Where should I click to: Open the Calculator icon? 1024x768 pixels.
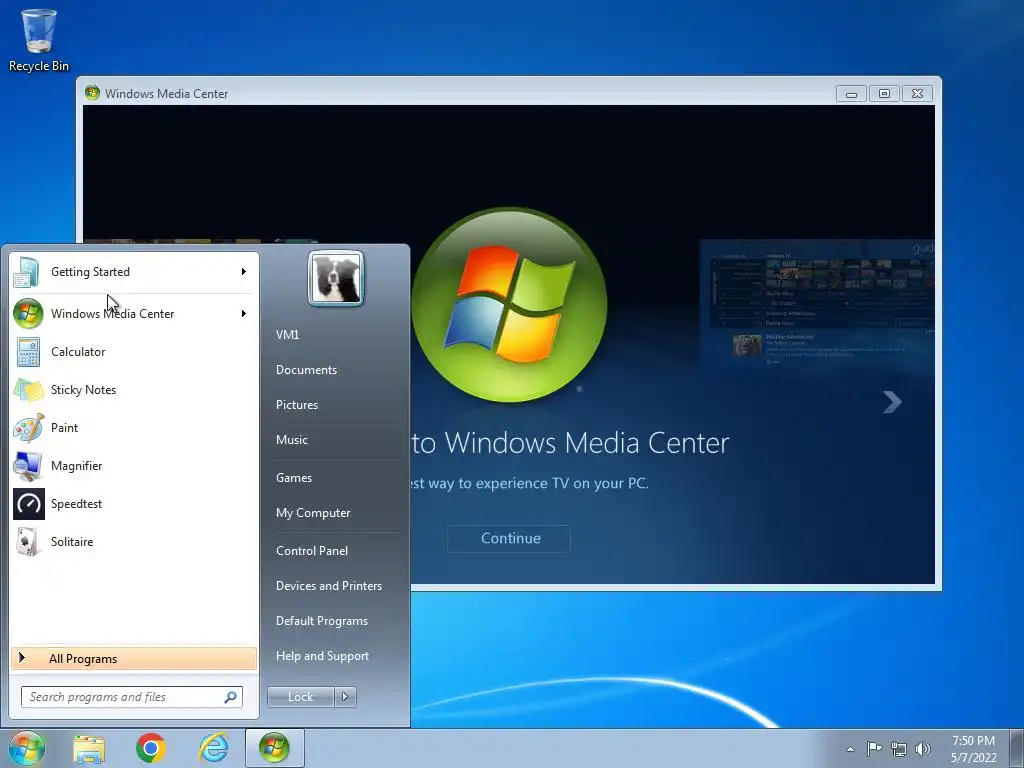(x=28, y=352)
